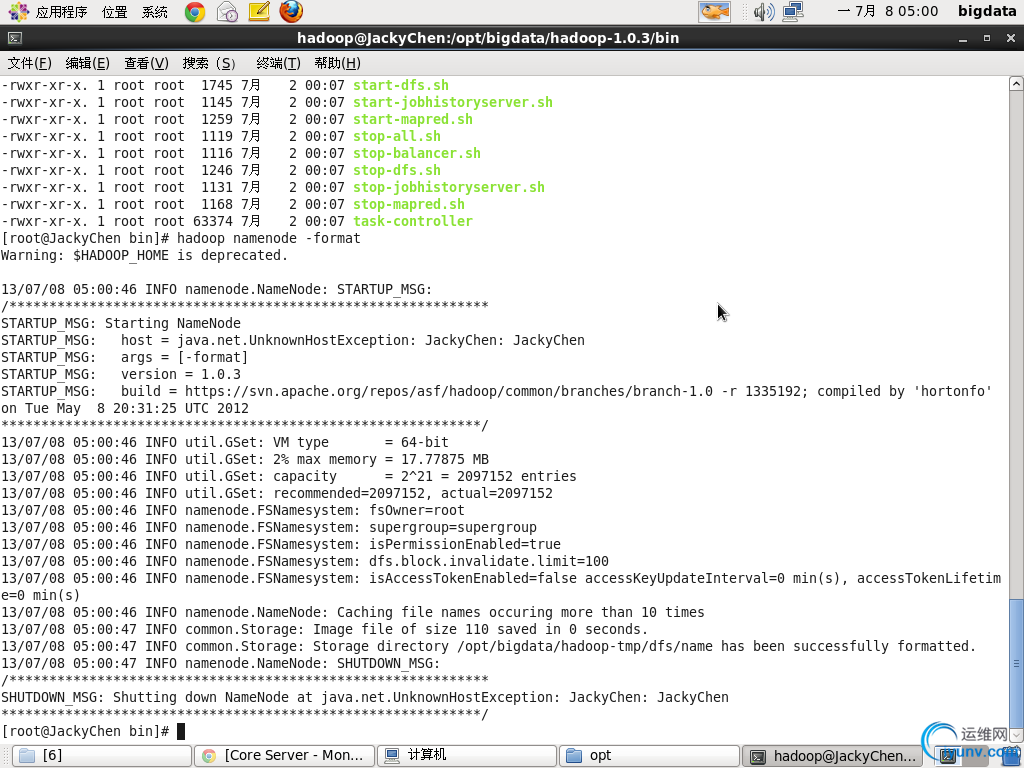Screen dimensions: 1024x768
Task: Click the fish applet icon in the top panel
Action: [714, 12]
